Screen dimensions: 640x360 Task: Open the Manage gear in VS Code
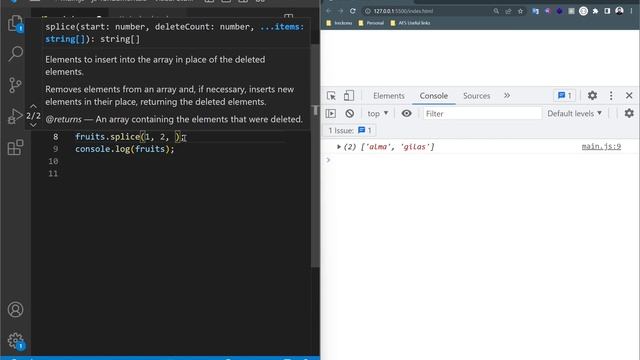coord(15,340)
